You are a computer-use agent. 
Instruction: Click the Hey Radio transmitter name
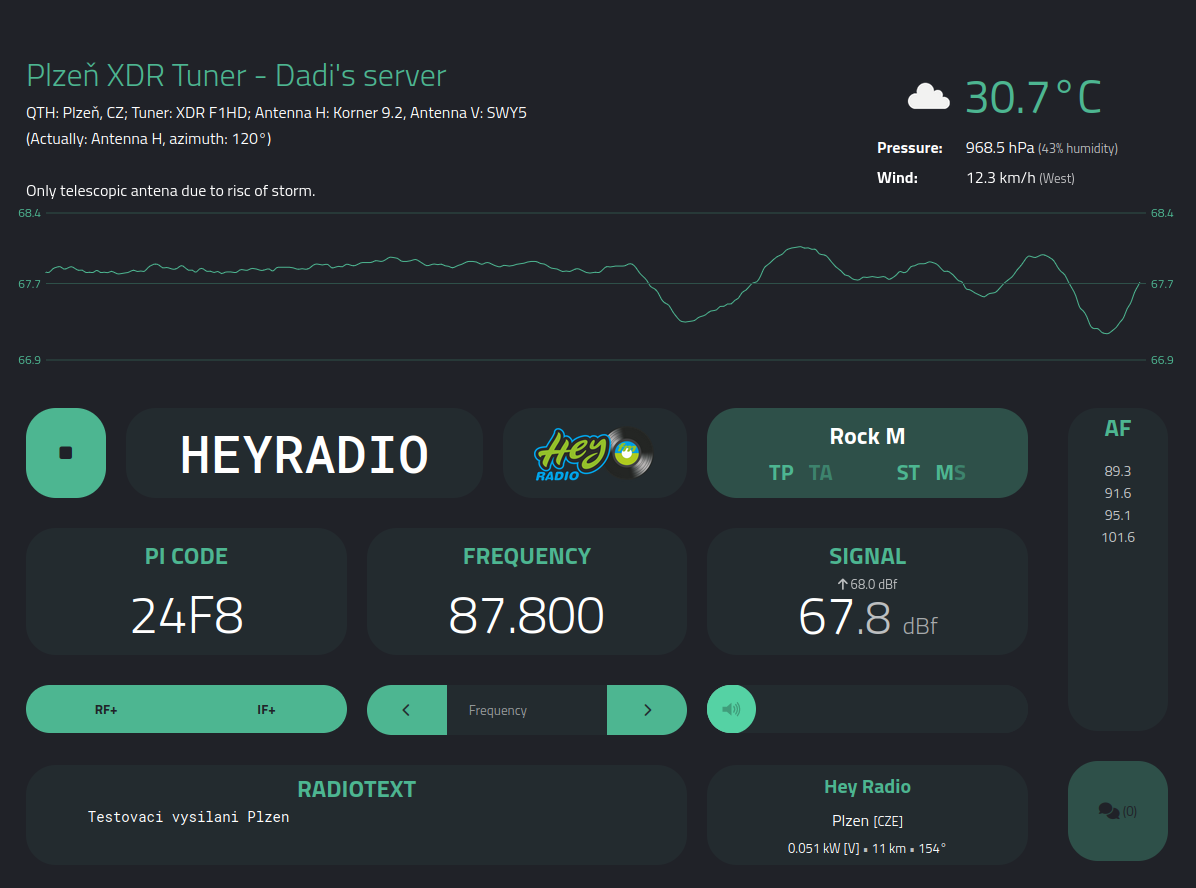(x=867, y=787)
